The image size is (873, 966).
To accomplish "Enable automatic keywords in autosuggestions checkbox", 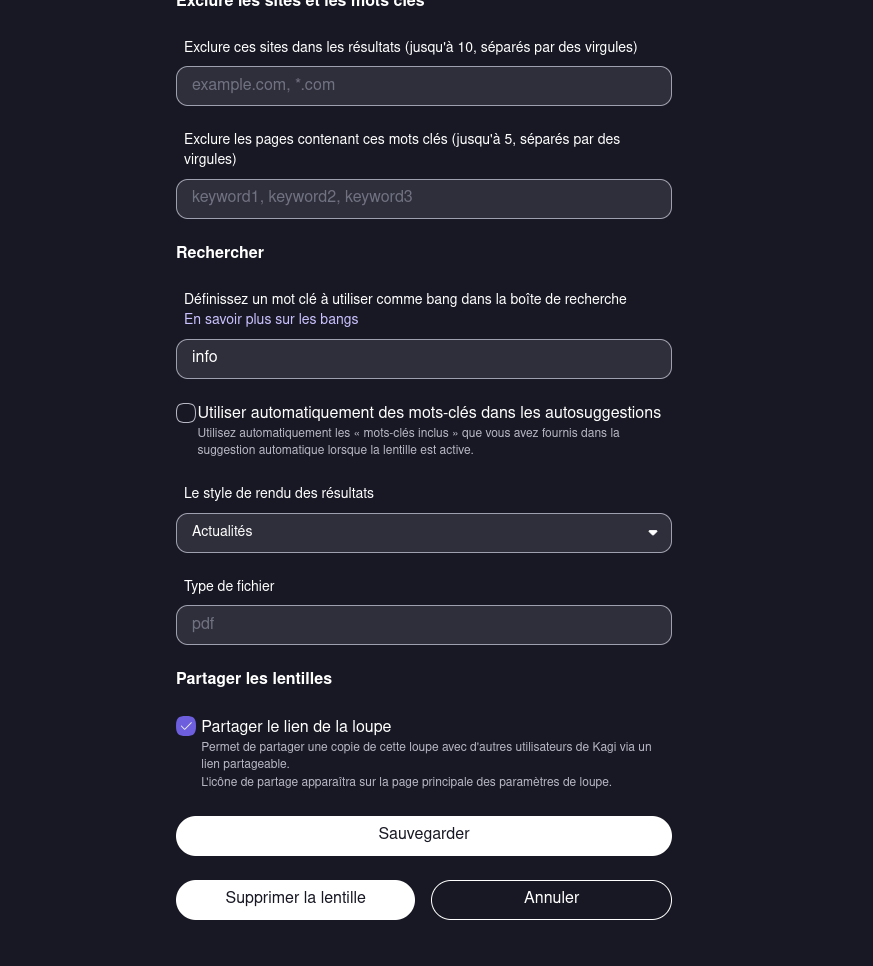I will [186, 413].
